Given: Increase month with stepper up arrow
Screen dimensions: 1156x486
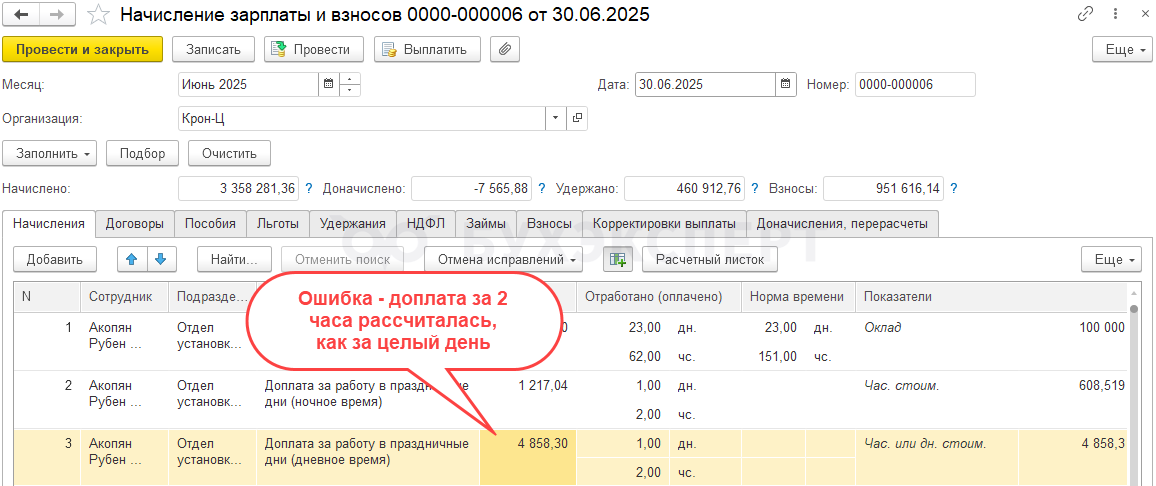Looking at the screenshot, I should point(350,79).
